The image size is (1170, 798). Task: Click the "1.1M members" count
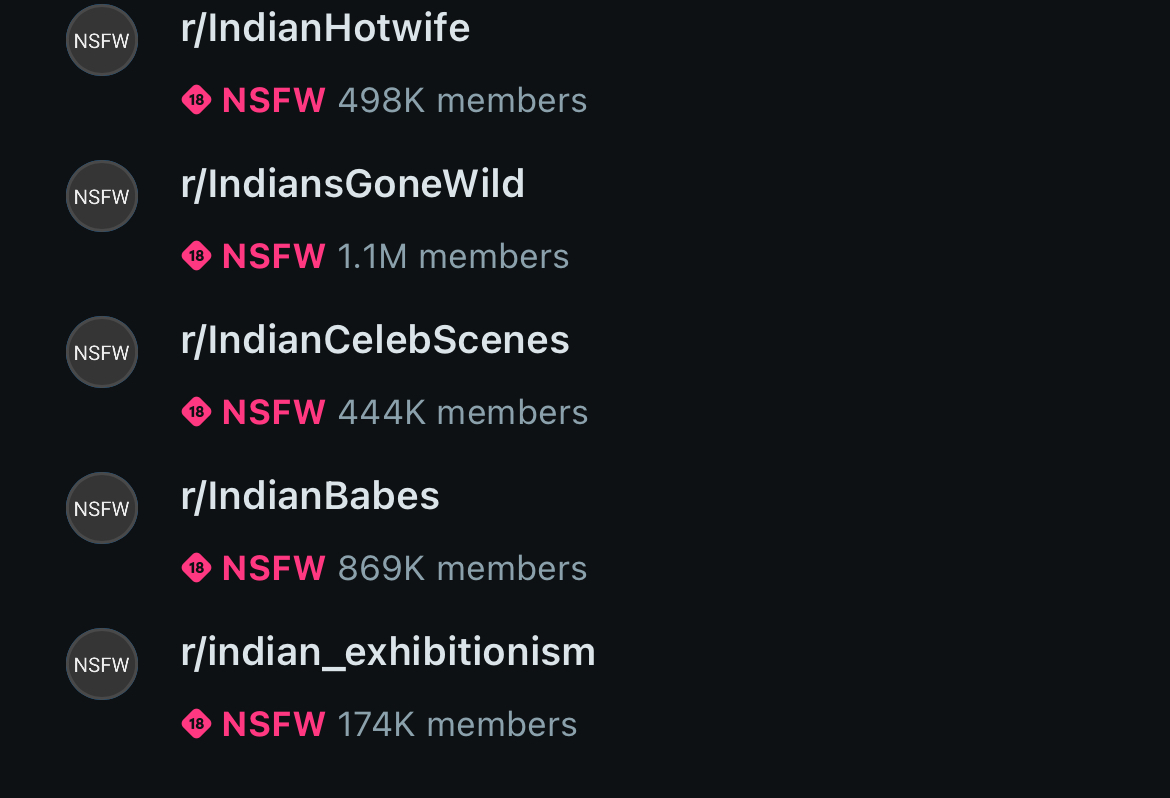pos(453,256)
